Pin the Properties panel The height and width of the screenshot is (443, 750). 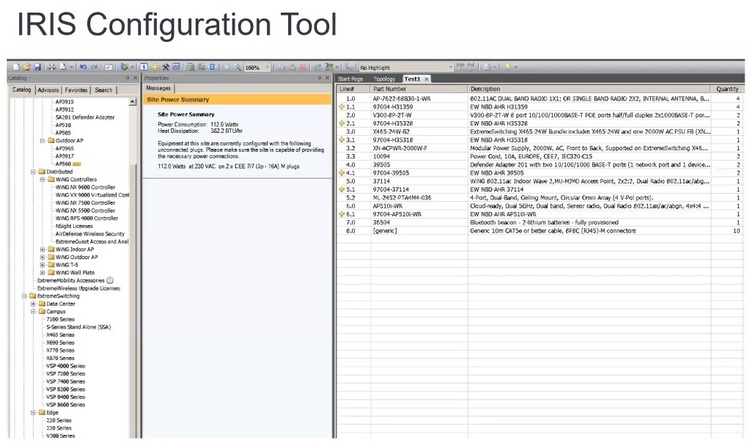click(319, 78)
